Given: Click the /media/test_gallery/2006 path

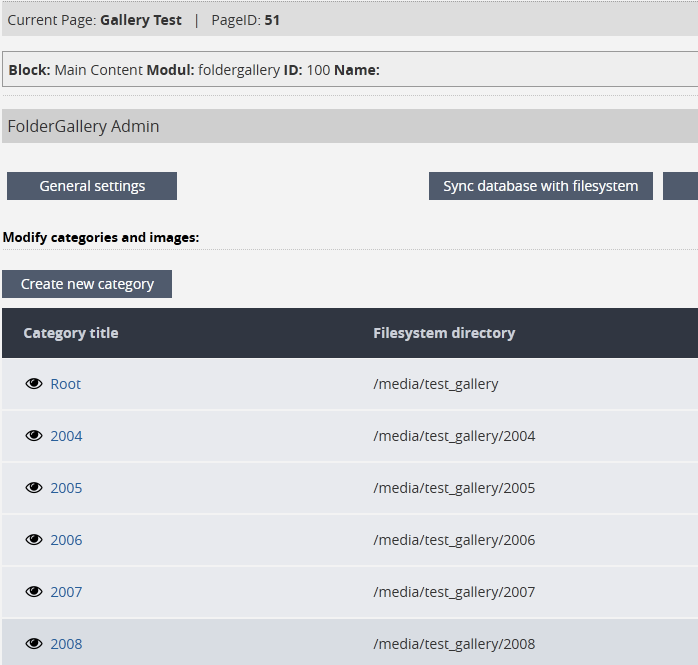Looking at the screenshot, I should pos(454,540).
